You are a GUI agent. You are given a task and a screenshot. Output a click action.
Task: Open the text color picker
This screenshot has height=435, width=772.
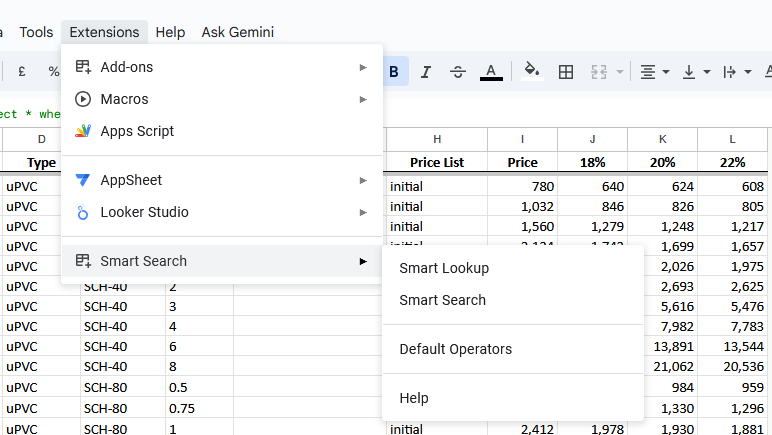tap(491, 72)
